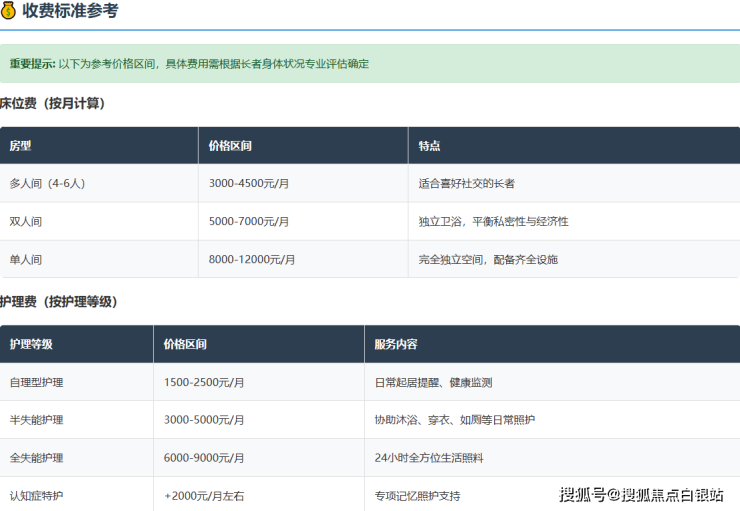Click the +2000元/月左右 price cell
The width and height of the screenshot is (740, 511).
coord(259,494)
